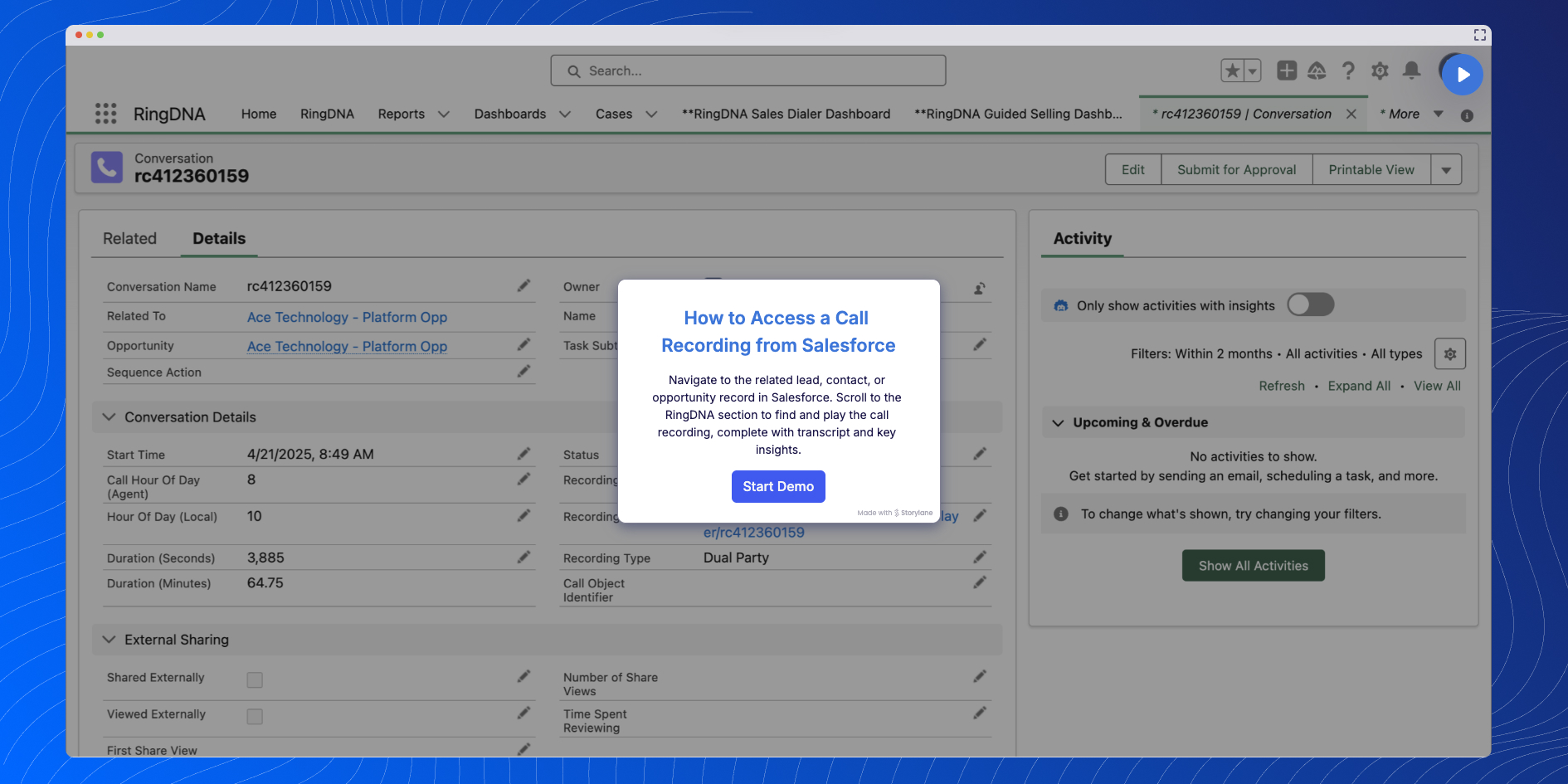
Task: Click the Trailhead learning icon
Action: tap(1317, 71)
